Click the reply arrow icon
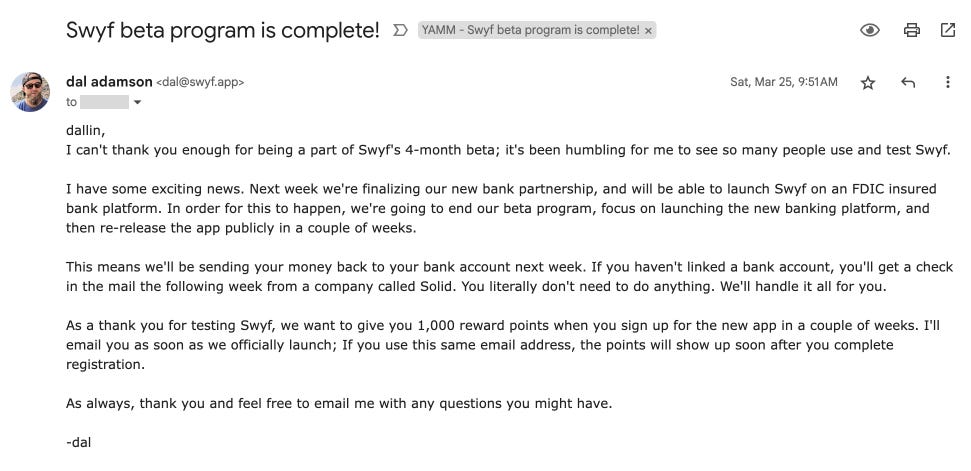Screen dimensions: 971x471 [908, 83]
